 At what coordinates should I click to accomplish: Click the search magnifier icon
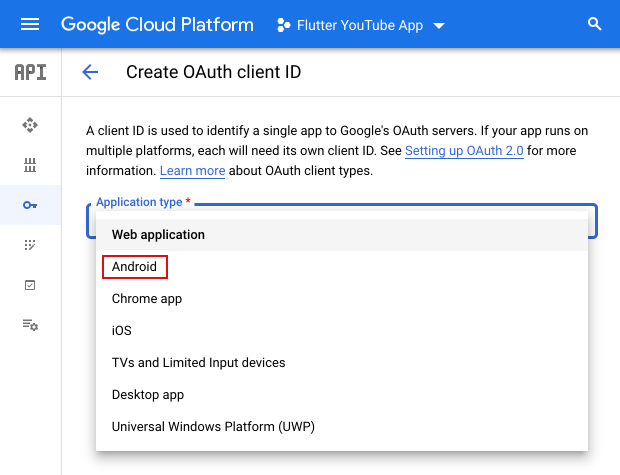(x=595, y=24)
